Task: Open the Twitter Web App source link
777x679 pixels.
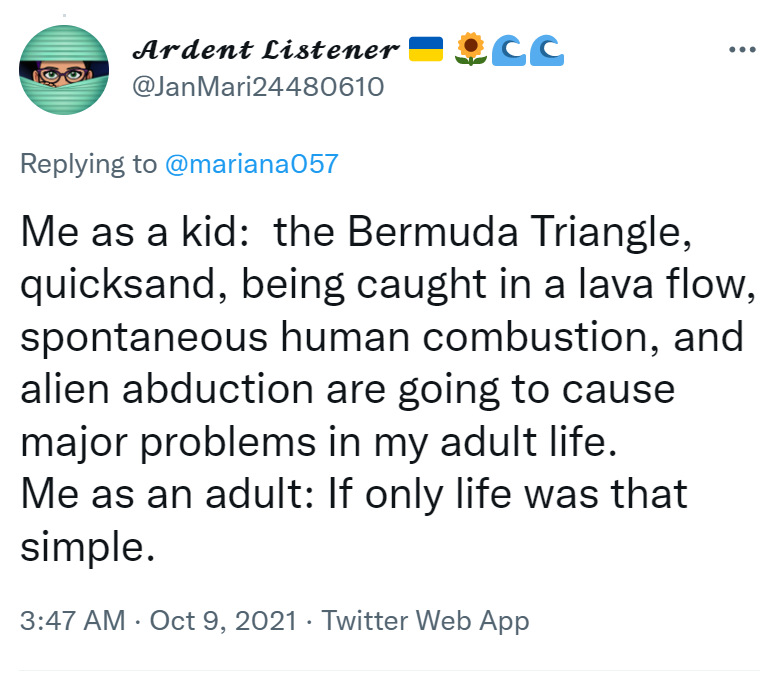Action: (425, 620)
